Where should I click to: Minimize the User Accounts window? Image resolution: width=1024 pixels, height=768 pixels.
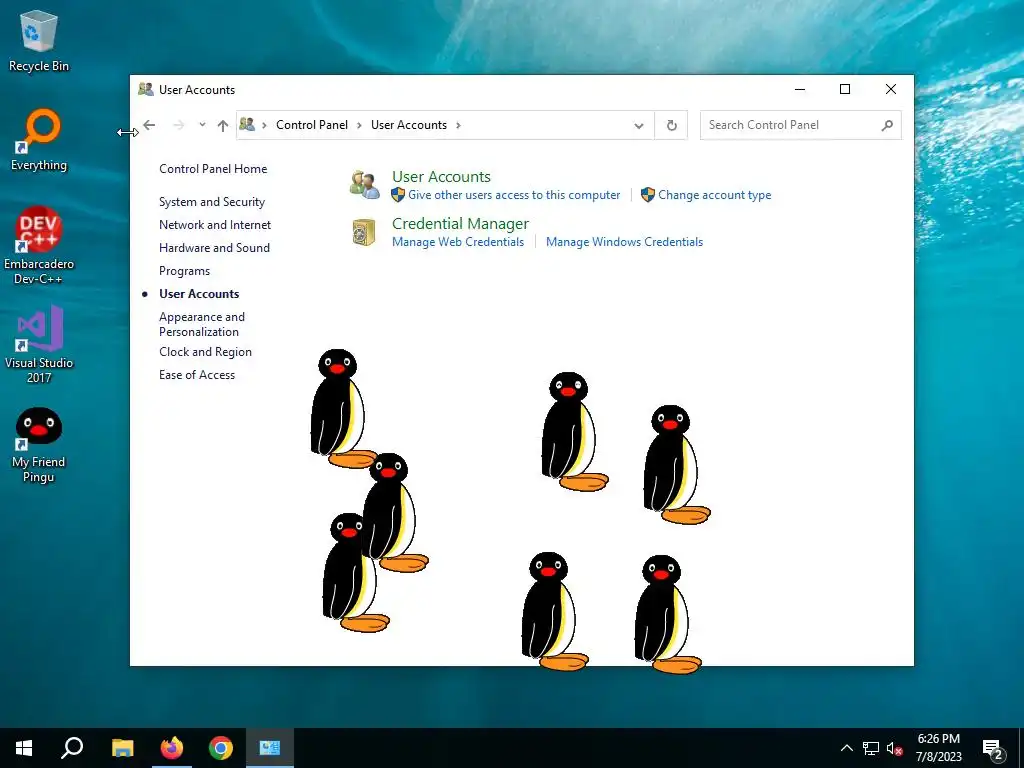pos(799,89)
